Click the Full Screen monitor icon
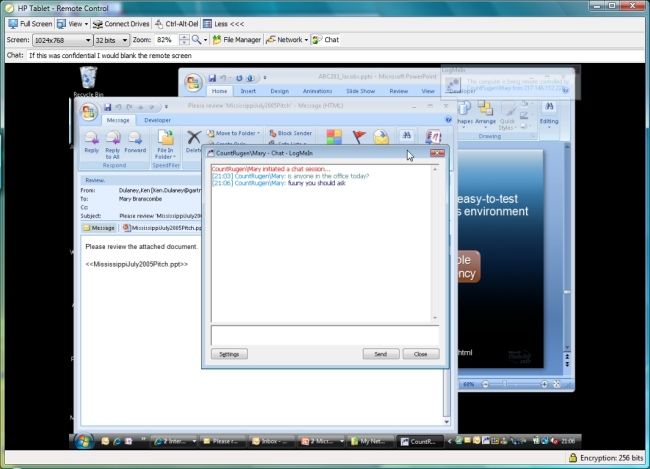The image size is (650, 469). click(x=13, y=24)
